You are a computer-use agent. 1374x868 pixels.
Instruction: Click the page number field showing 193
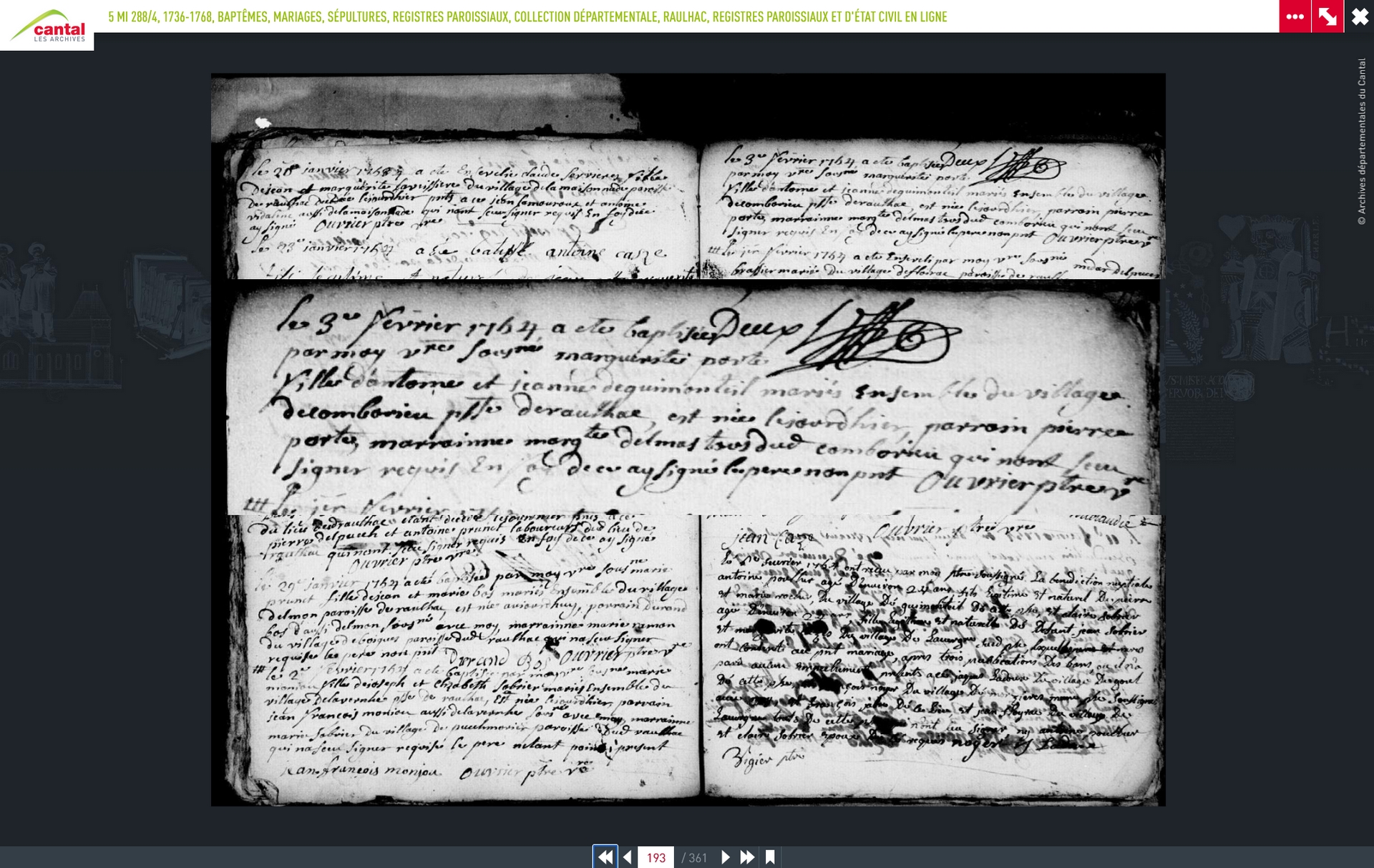[656, 857]
